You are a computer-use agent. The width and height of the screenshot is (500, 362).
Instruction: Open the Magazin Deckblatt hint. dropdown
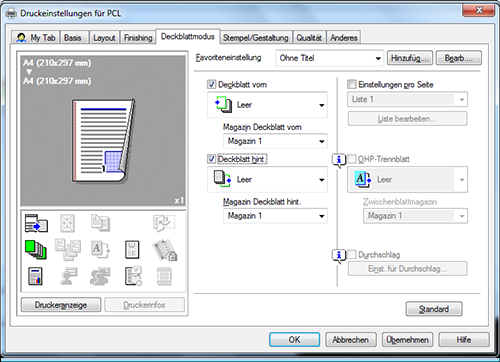pos(275,216)
